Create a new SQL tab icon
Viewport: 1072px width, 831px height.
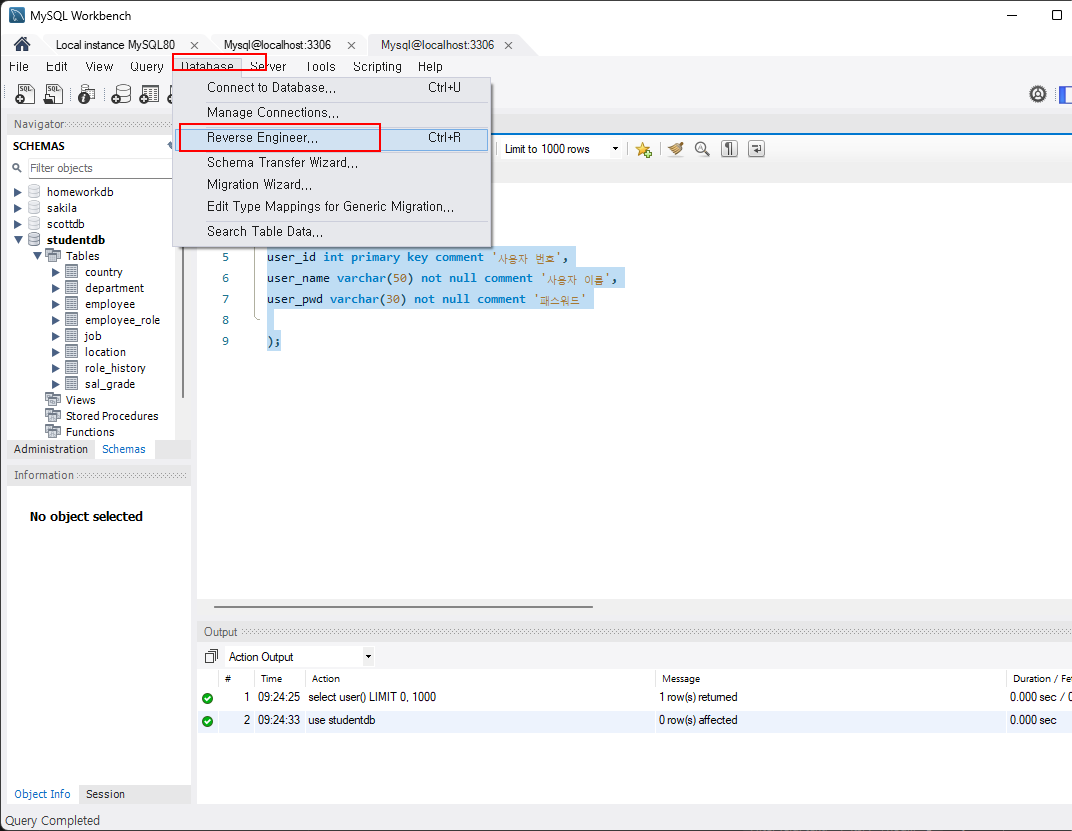click(x=25, y=94)
